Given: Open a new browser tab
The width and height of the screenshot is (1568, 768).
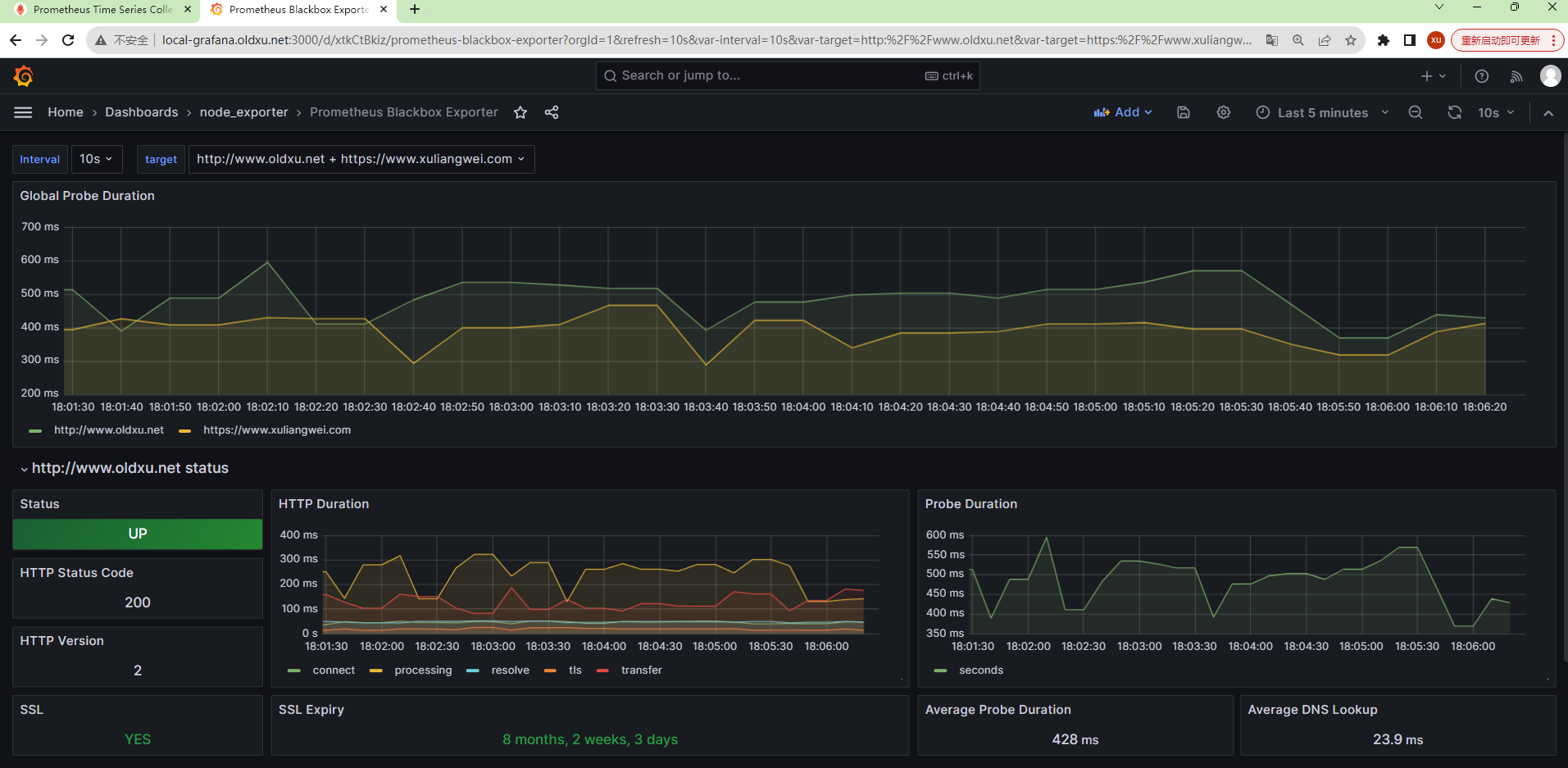Looking at the screenshot, I should pyautogui.click(x=415, y=10).
